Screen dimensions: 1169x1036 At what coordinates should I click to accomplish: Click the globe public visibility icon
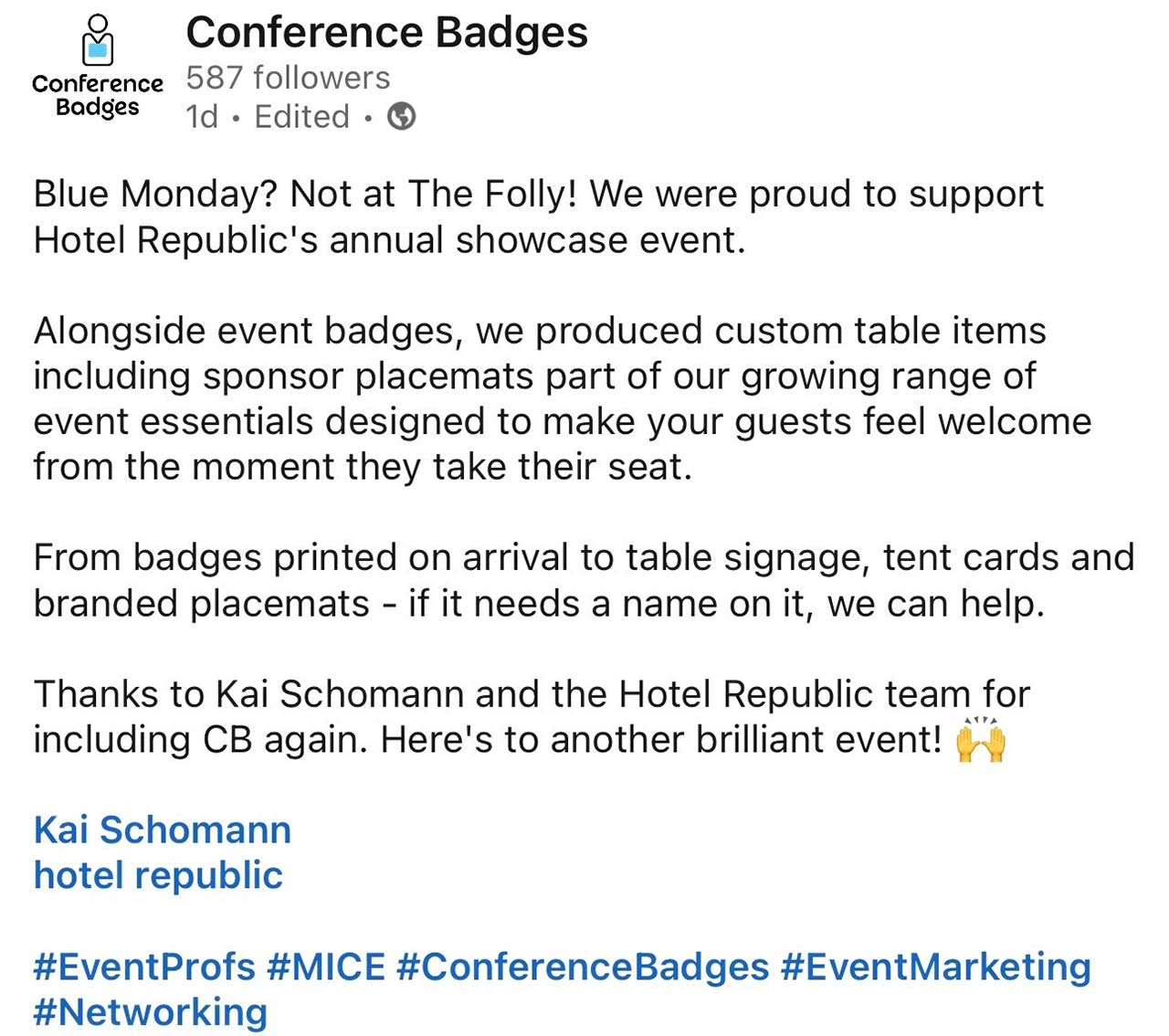(x=401, y=117)
